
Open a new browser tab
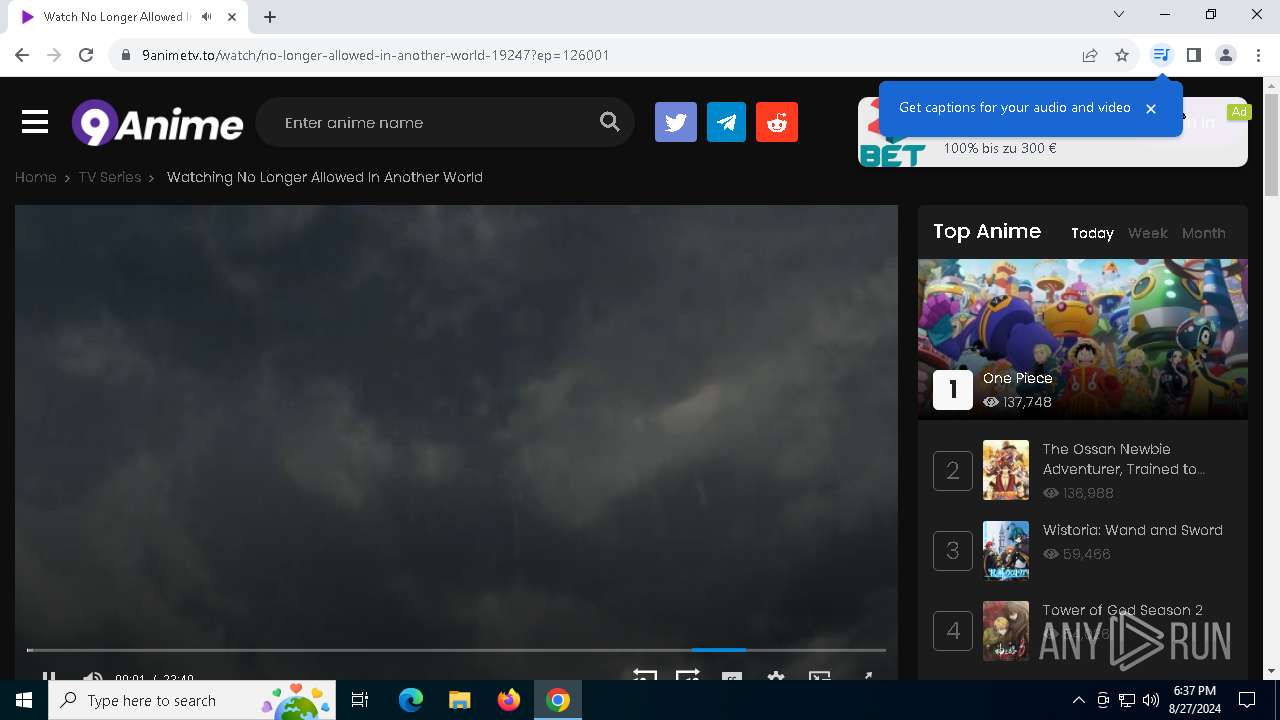pos(270,16)
